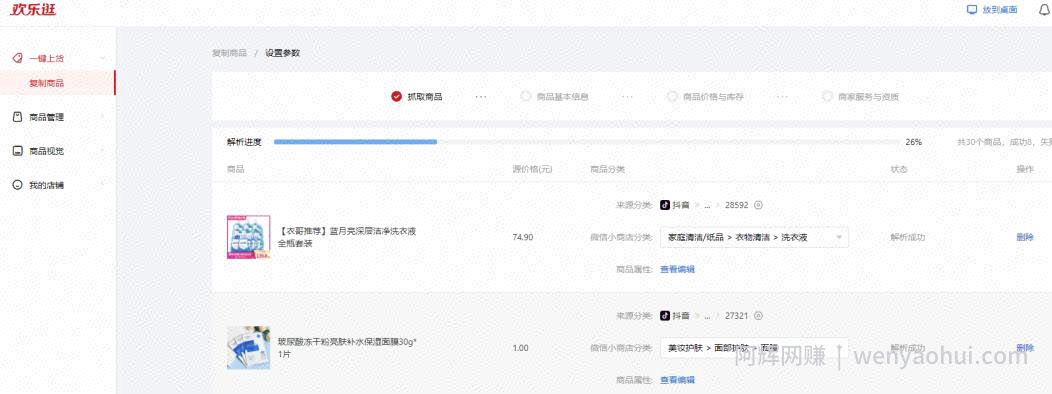Click the 商家服务与资质 step circle
The height and width of the screenshot is (394, 1052).
click(827, 96)
